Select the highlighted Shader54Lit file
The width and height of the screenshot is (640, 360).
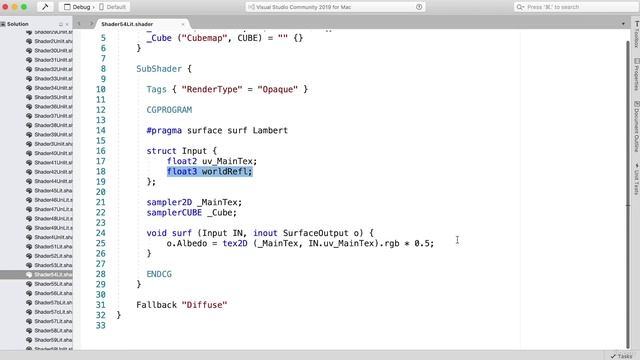pyautogui.click(x=53, y=275)
